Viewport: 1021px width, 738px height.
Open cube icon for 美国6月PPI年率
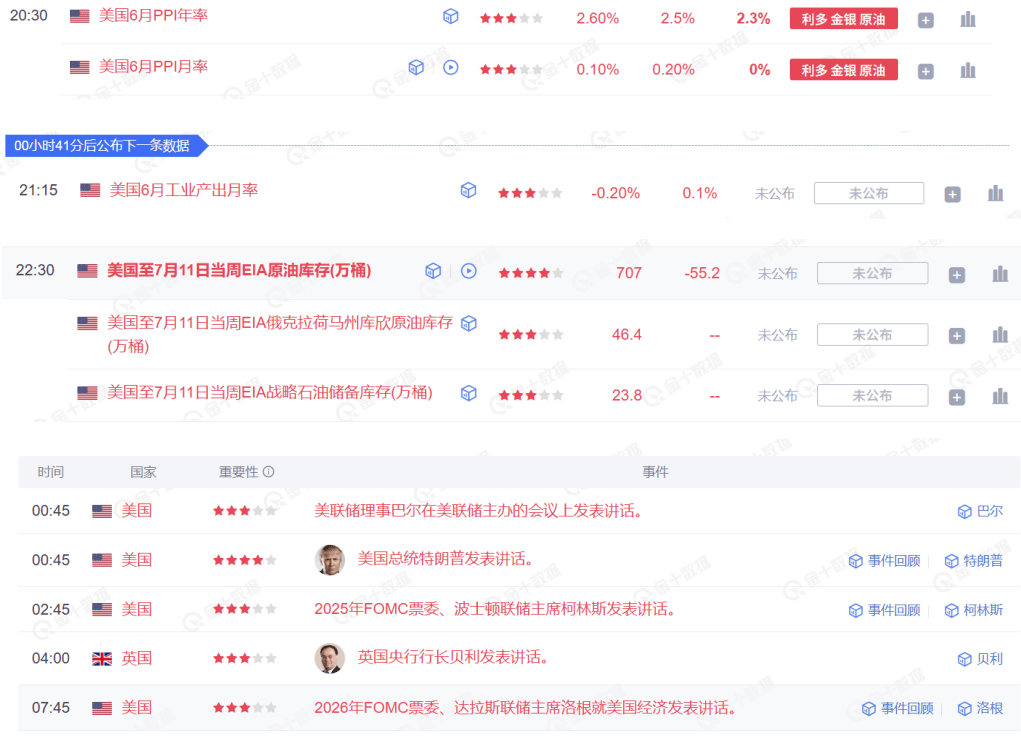pyautogui.click(x=451, y=17)
